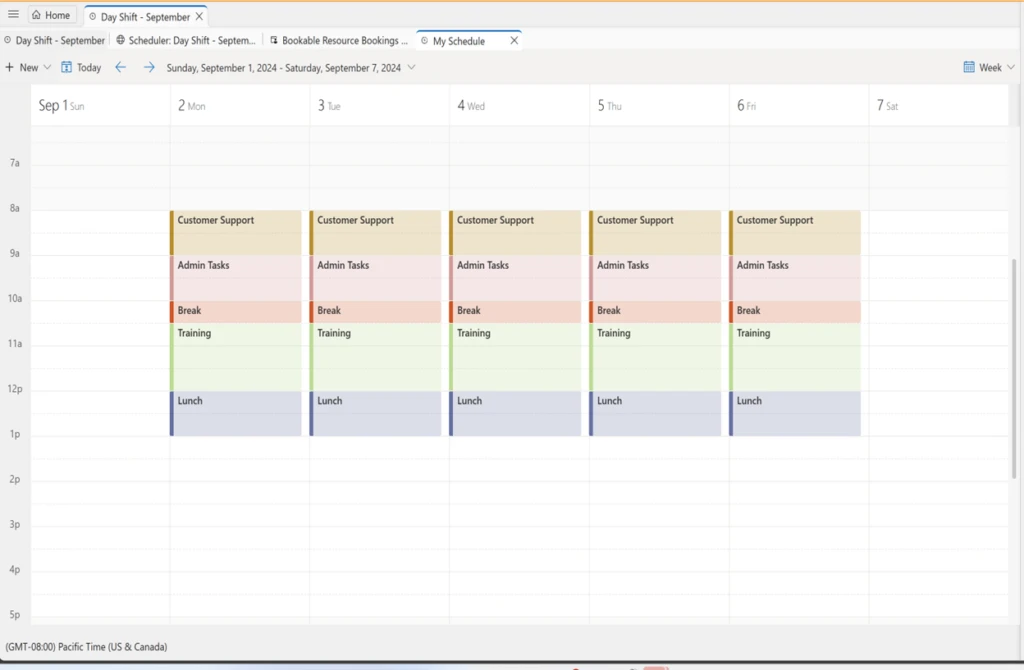Select Friday's Break event
The width and height of the screenshot is (1024, 670).
(x=795, y=311)
